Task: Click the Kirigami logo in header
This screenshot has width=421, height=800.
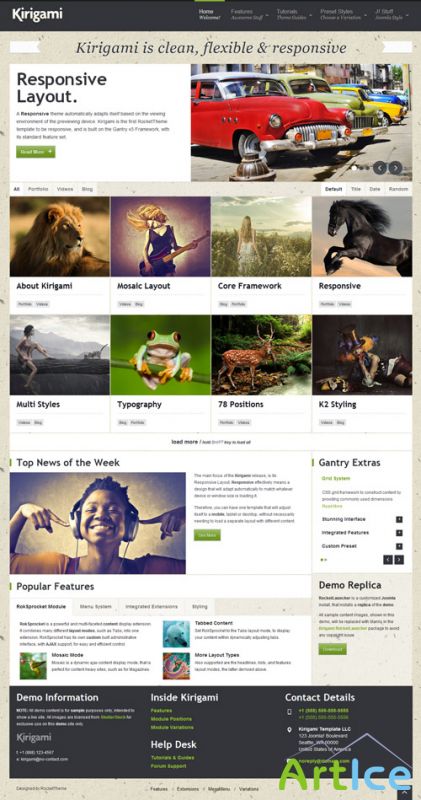Action: (x=37, y=15)
